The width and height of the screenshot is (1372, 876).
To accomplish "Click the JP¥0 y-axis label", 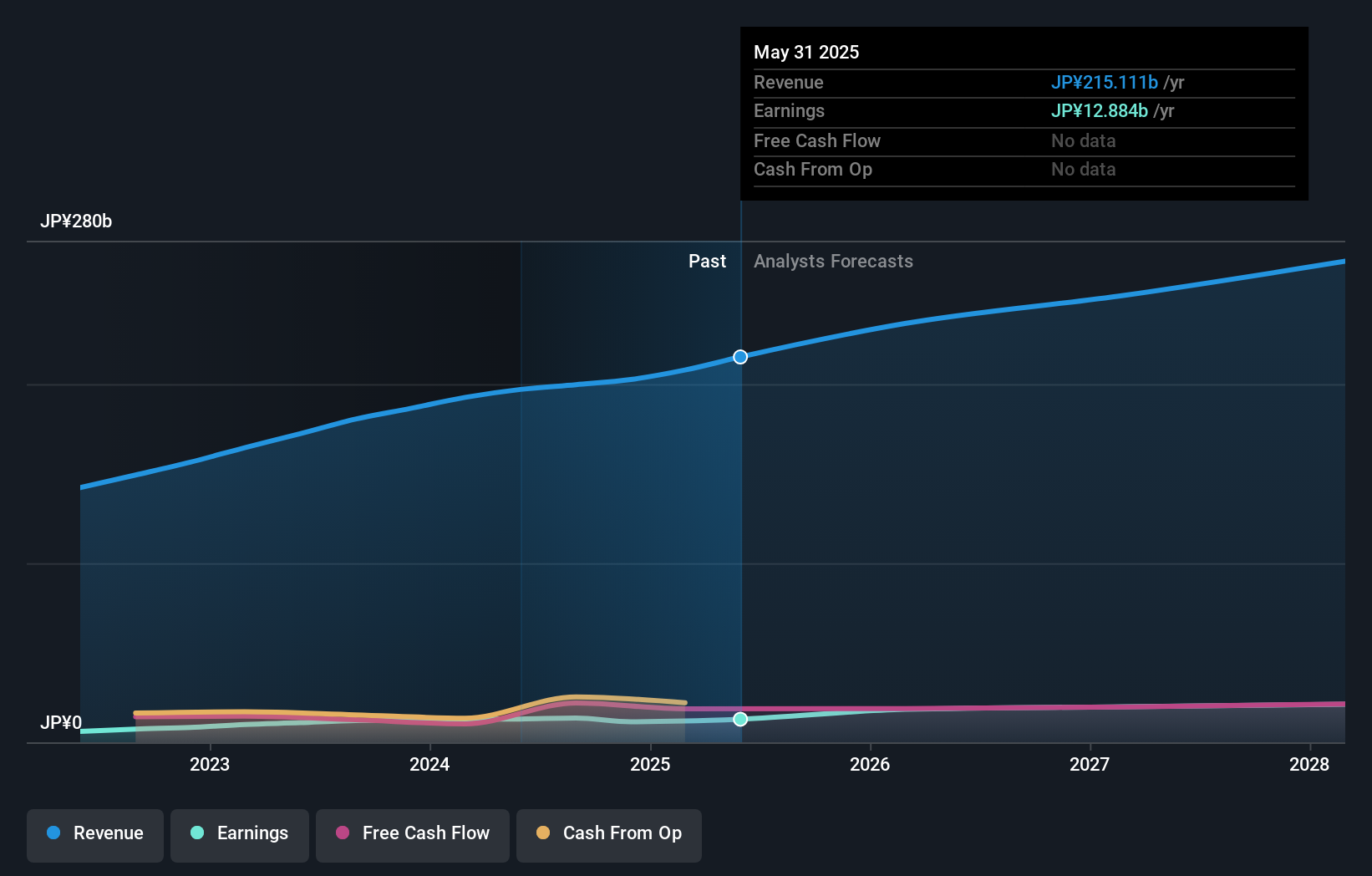I will point(61,723).
